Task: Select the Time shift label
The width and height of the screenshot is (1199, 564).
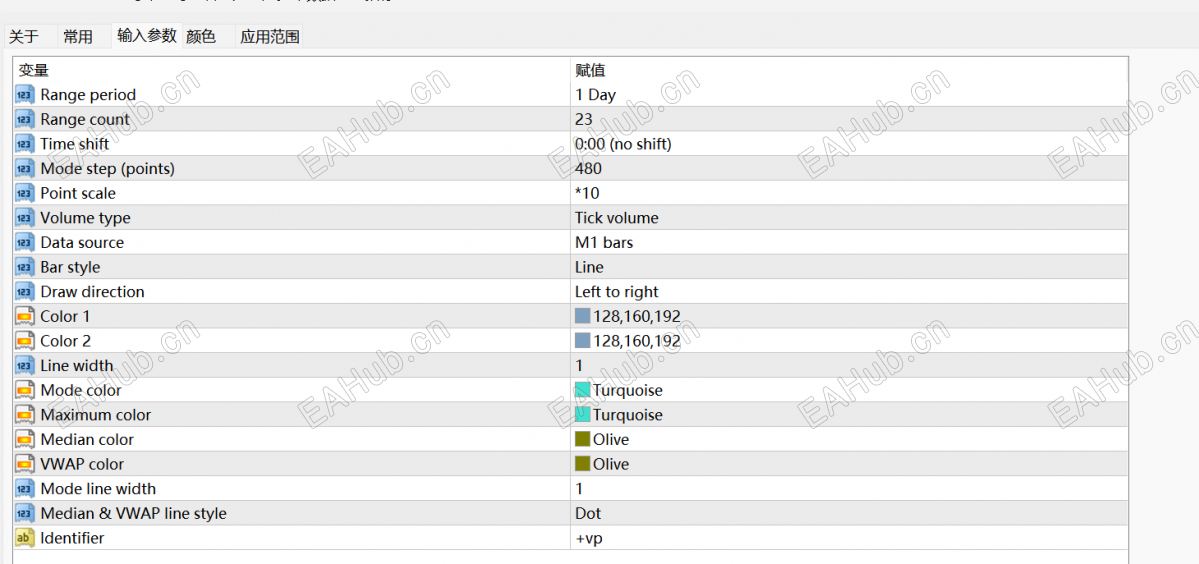Action: pyautogui.click(x=74, y=144)
